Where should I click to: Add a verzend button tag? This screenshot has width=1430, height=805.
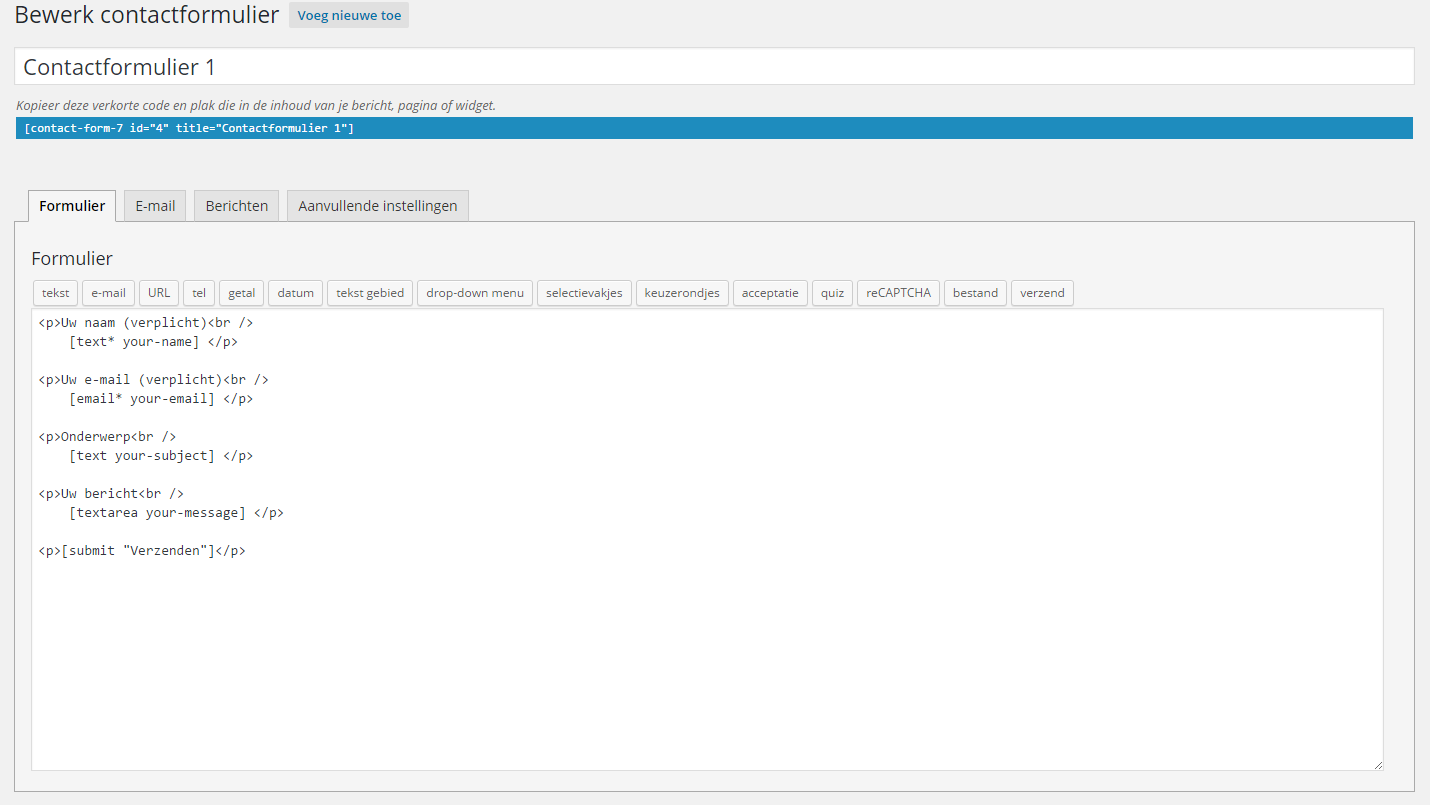1042,292
